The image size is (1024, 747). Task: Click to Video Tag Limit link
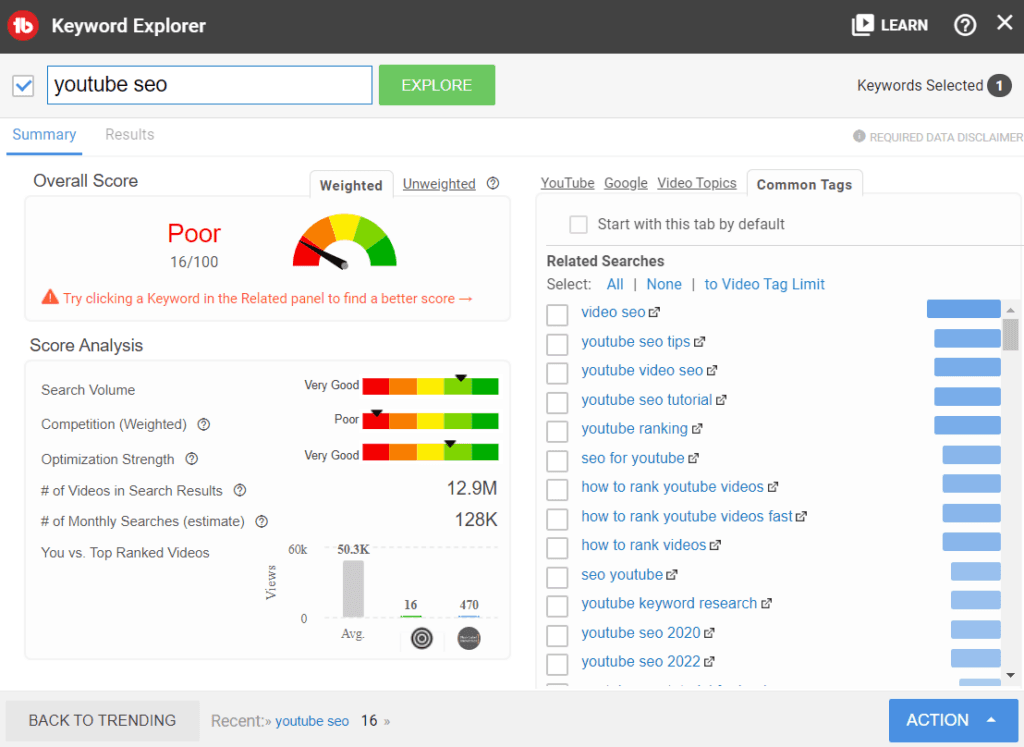765,285
